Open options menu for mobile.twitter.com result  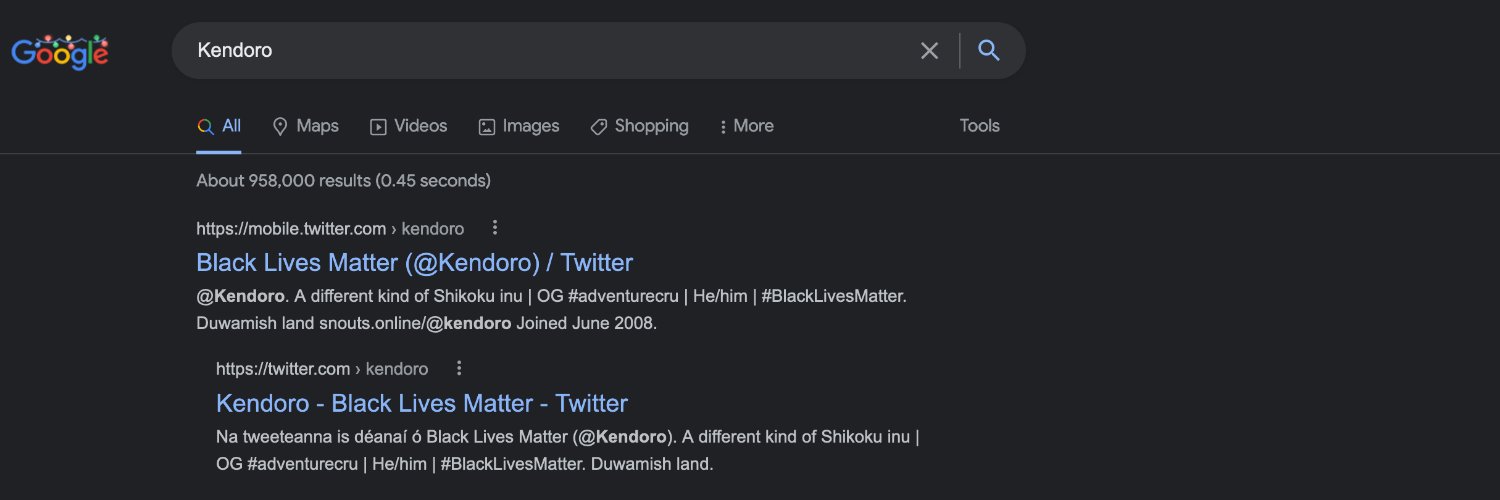(494, 228)
